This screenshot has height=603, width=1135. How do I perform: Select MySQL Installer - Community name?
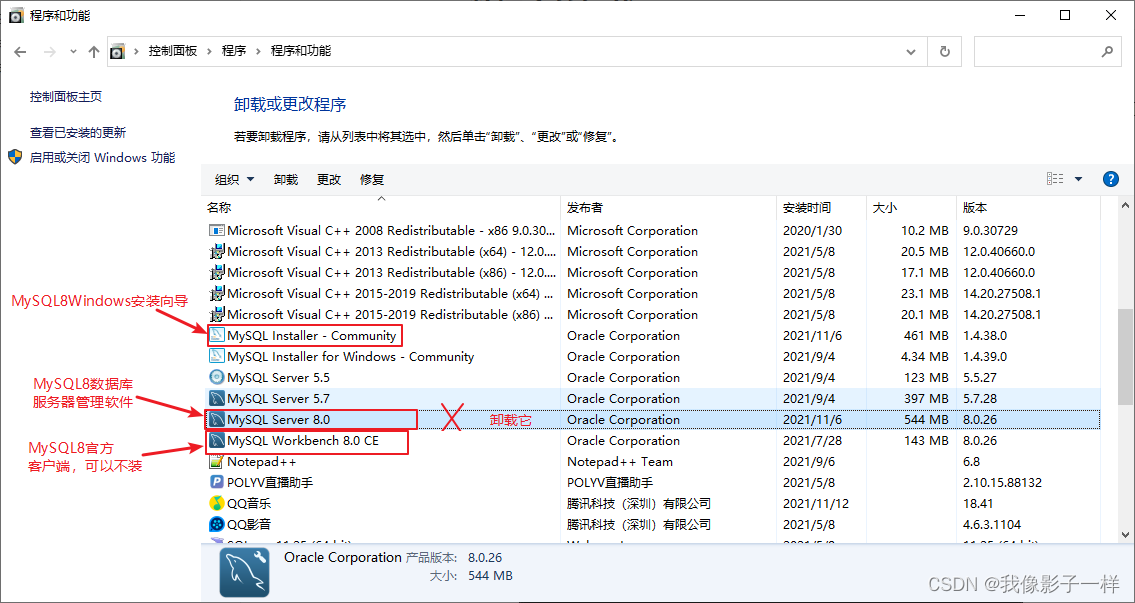[x=311, y=336]
